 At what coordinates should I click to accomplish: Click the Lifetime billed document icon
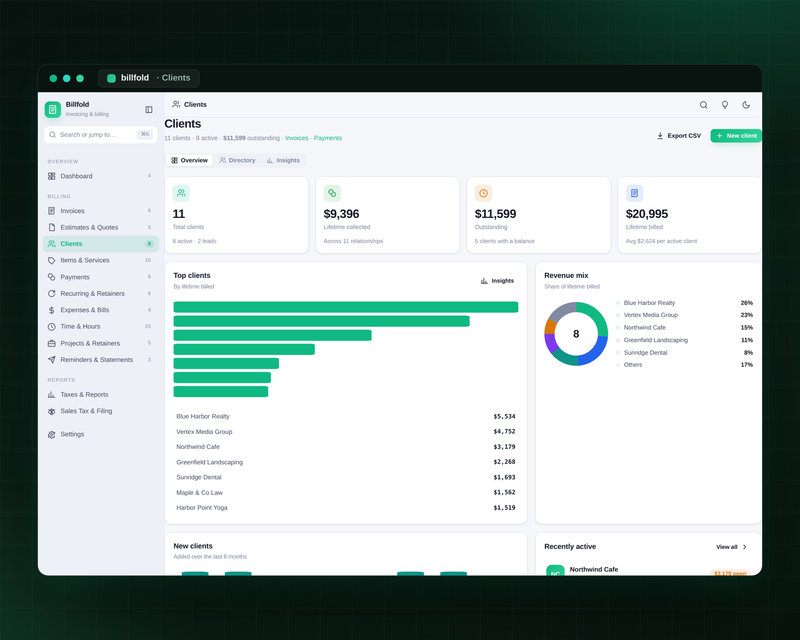tap(634, 193)
